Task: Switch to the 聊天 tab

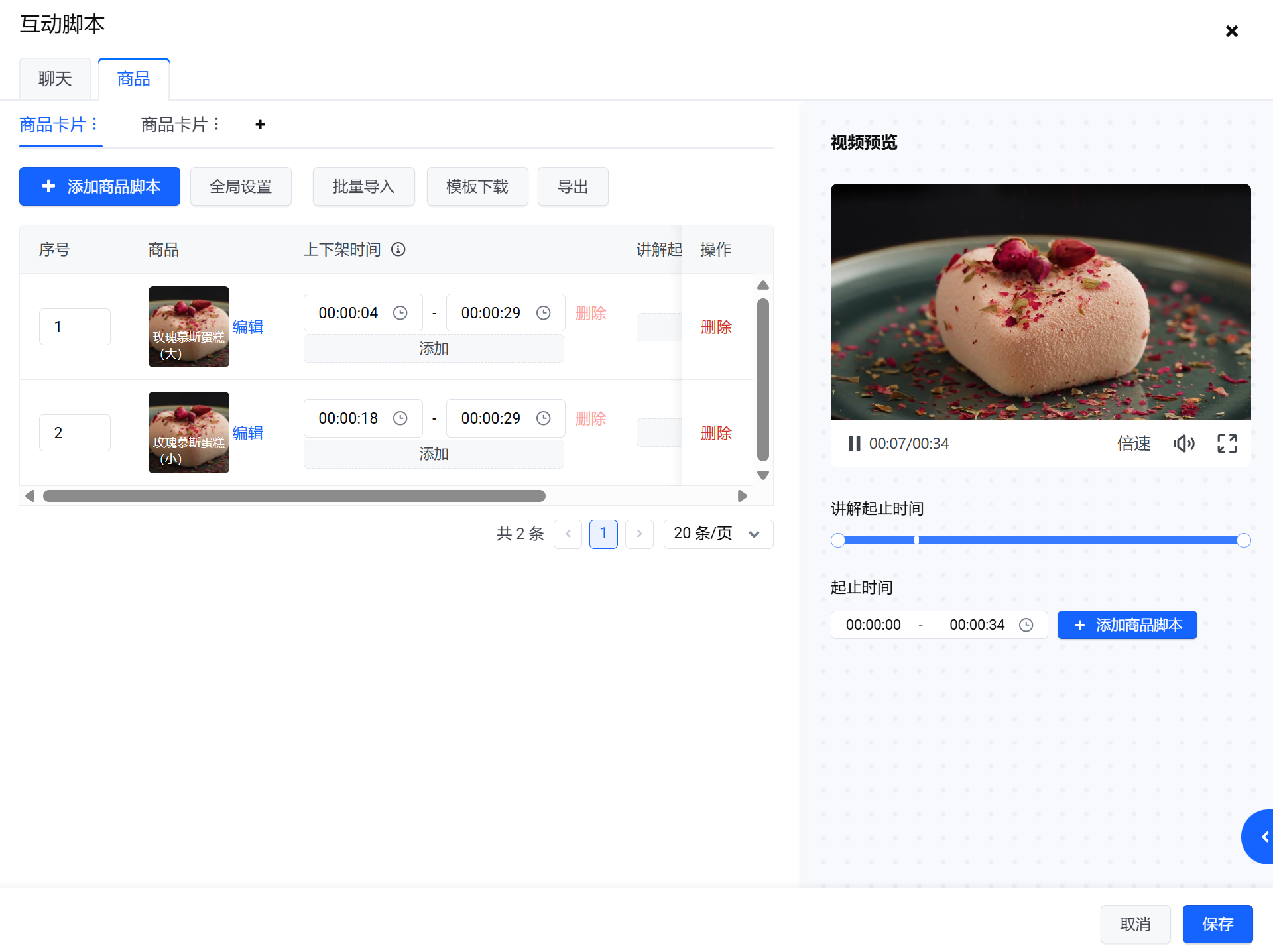Action: tap(55, 79)
